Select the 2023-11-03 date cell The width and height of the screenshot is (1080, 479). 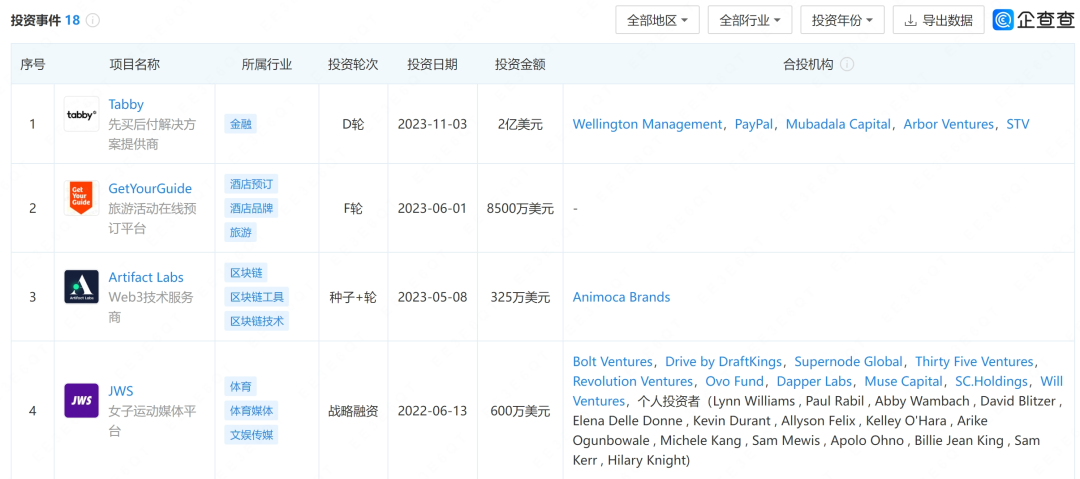pyautogui.click(x=432, y=125)
